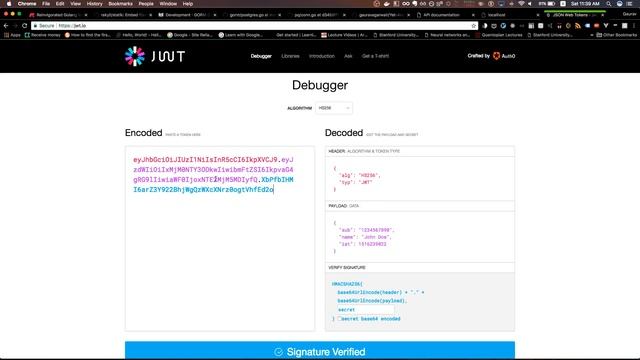Click the volume icon in menu bar

coord(530,4)
